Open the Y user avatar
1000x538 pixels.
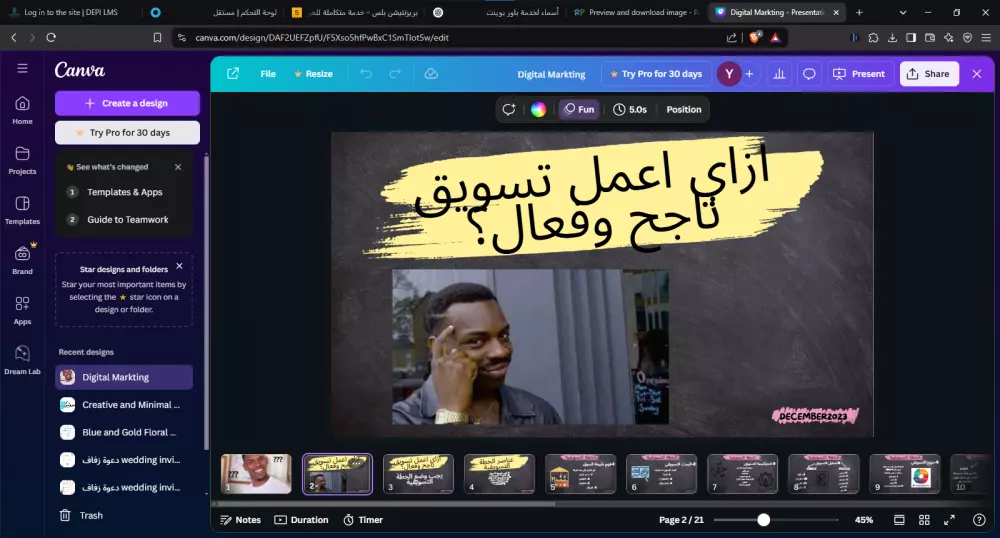(729, 74)
